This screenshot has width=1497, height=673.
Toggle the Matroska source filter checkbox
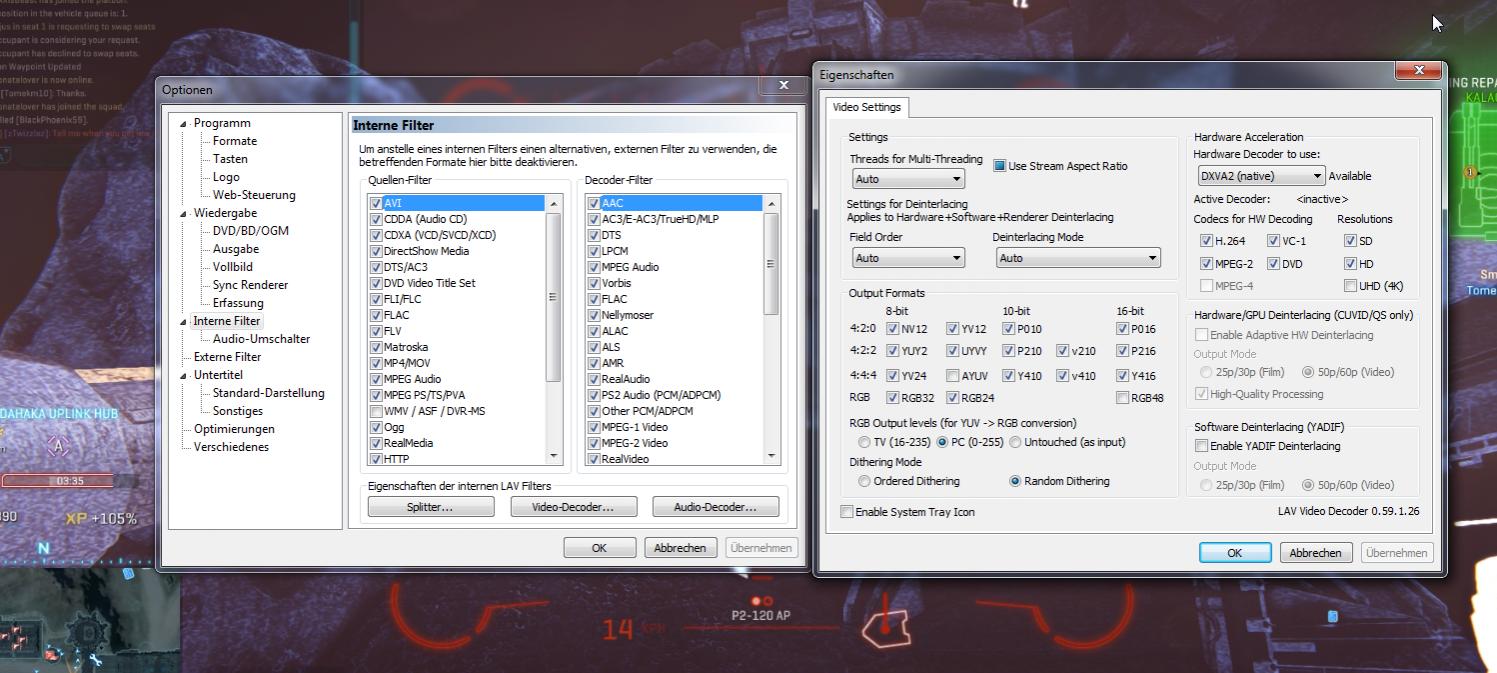tap(376, 347)
